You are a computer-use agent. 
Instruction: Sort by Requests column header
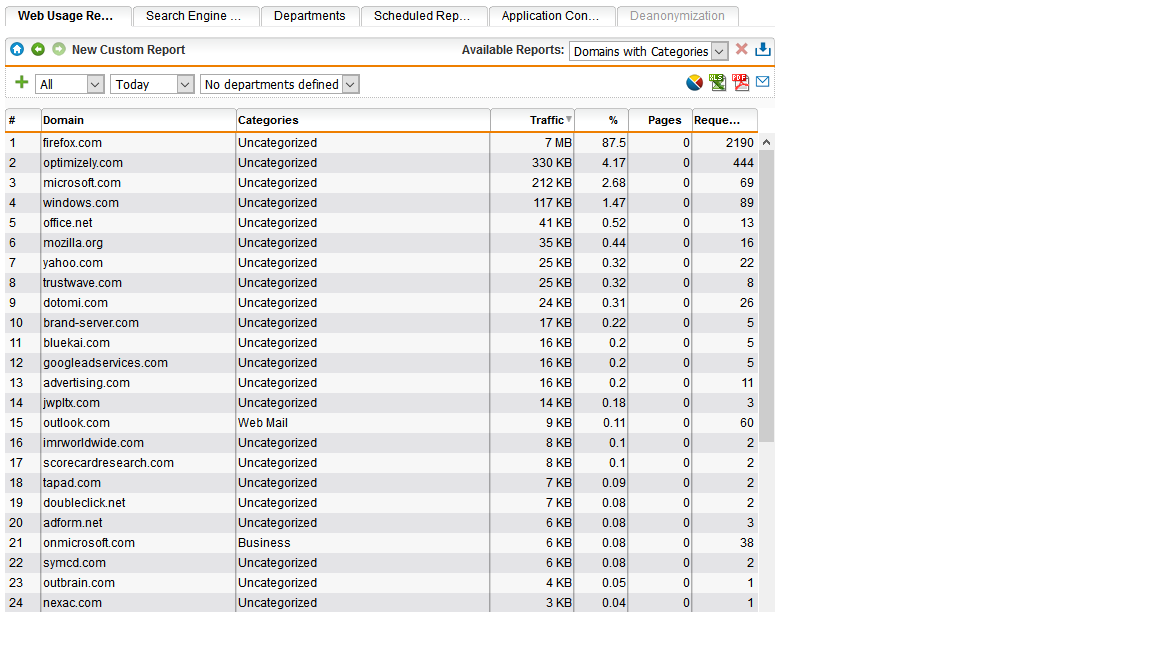(x=724, y=120)
